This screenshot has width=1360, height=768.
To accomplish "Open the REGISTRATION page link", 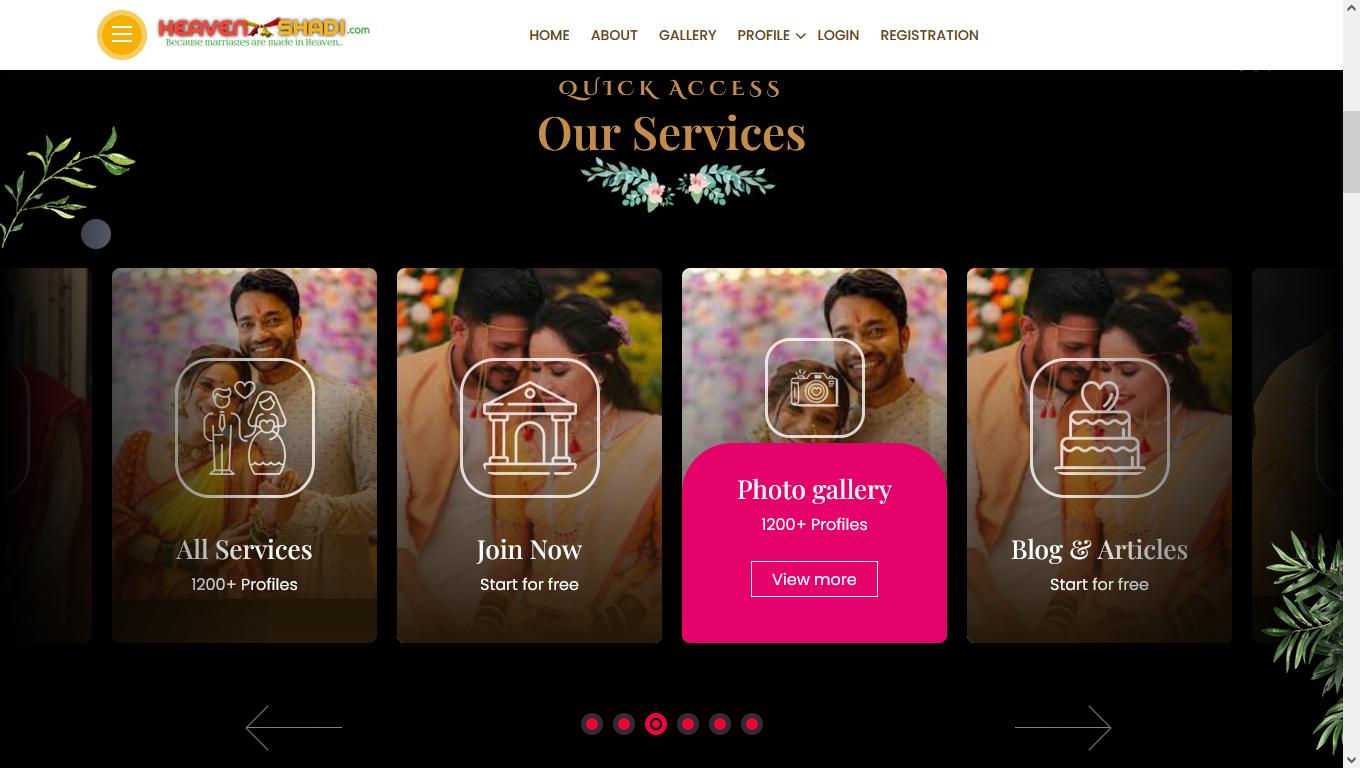I will (929, 35).
